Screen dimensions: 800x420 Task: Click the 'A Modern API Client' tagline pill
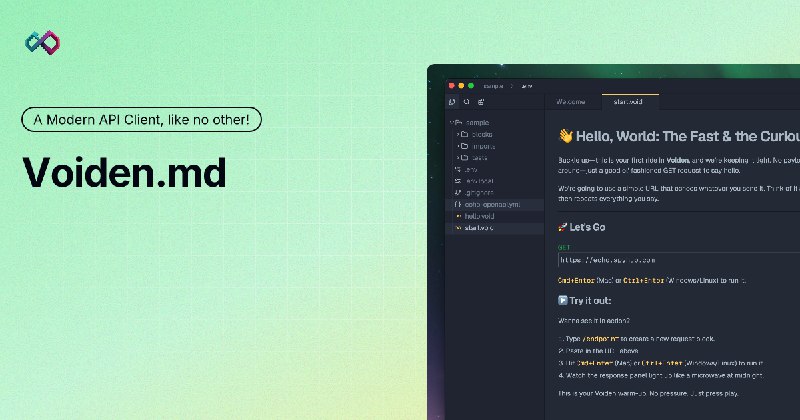click(141, 120)
